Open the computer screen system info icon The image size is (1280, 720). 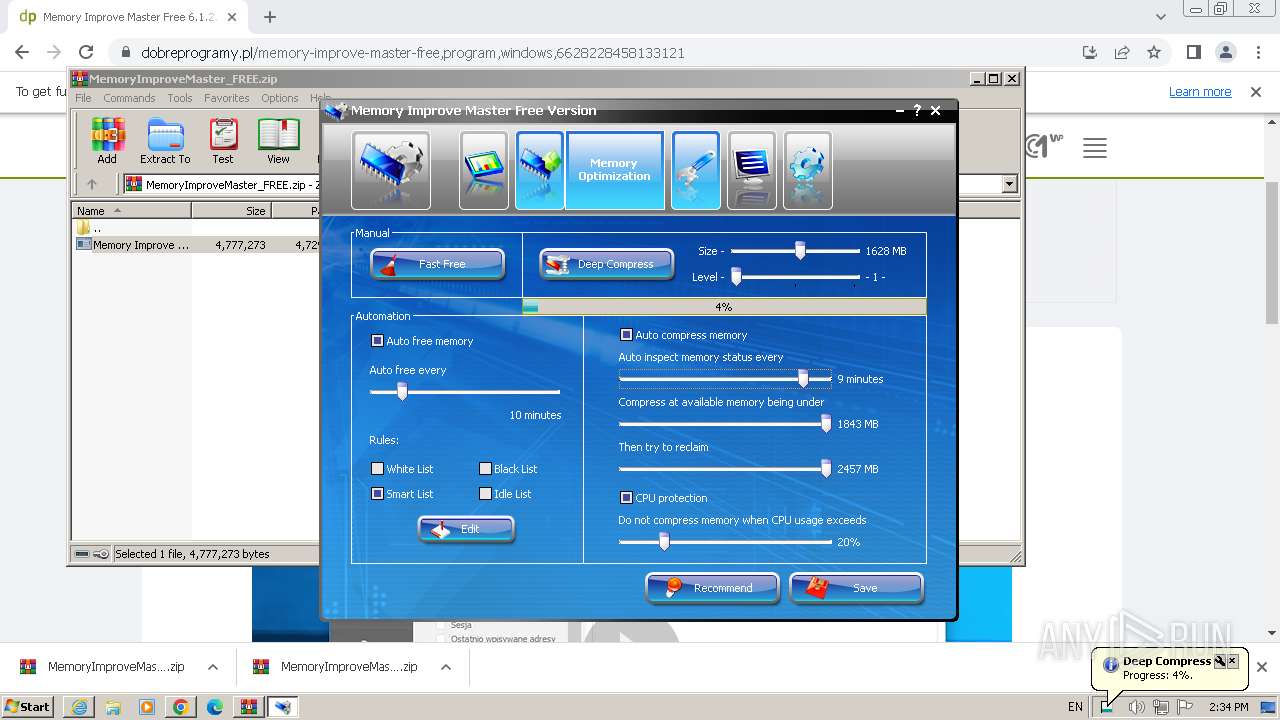pyautogui.click(x=752, y=170)
